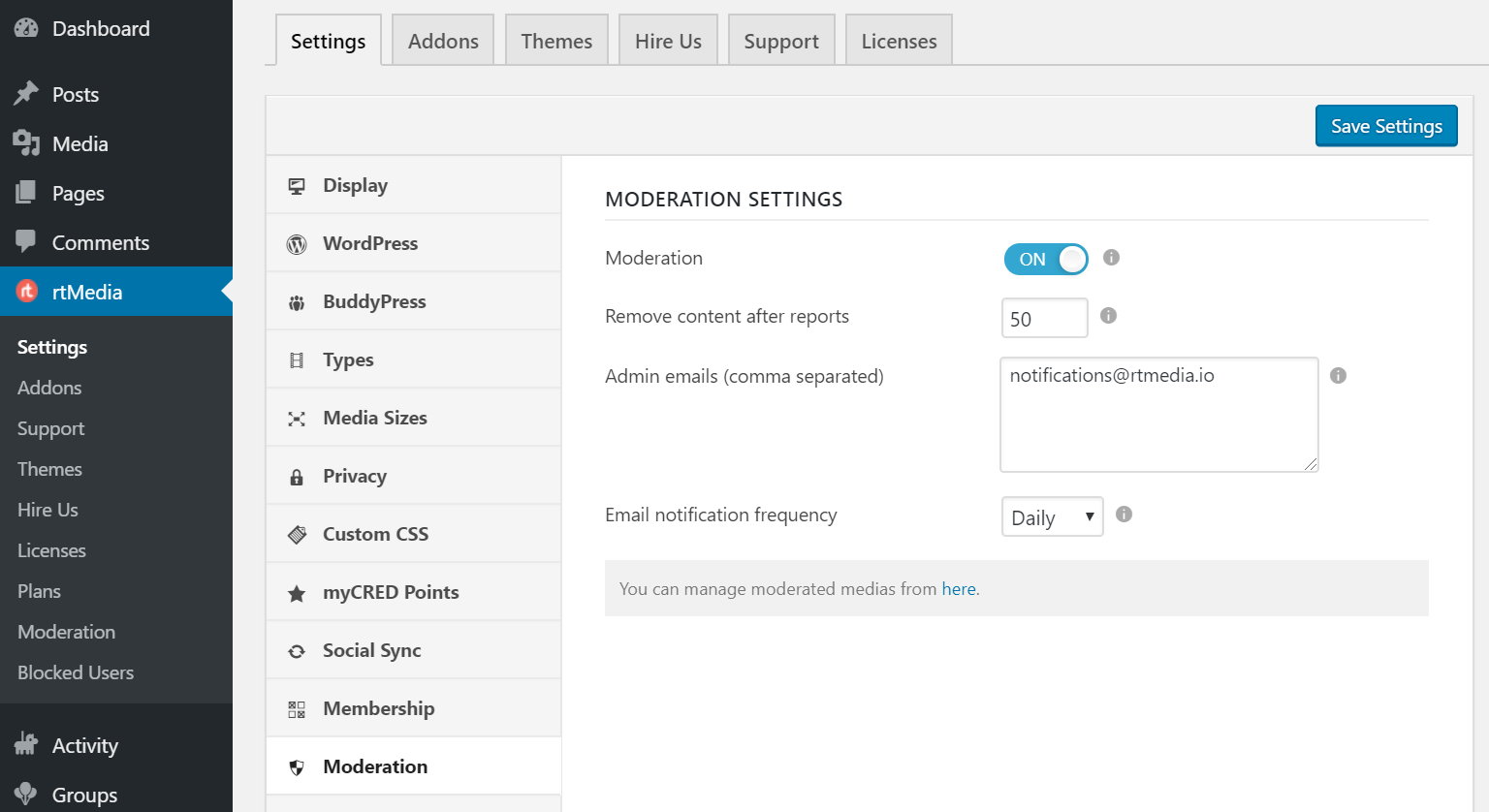
Task: Click the Save Settings button
Action: click(x=1385, y=125)
